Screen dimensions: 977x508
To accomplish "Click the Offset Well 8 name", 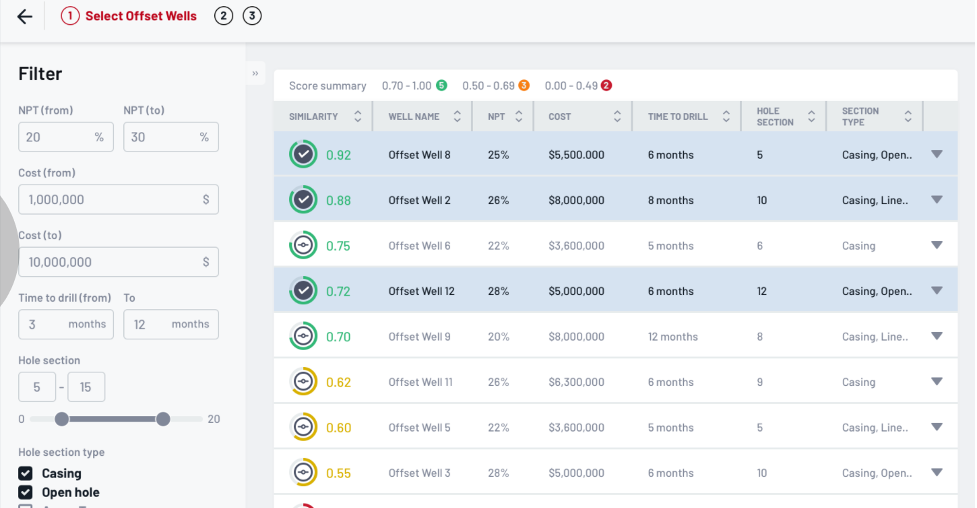I will 419,155.
